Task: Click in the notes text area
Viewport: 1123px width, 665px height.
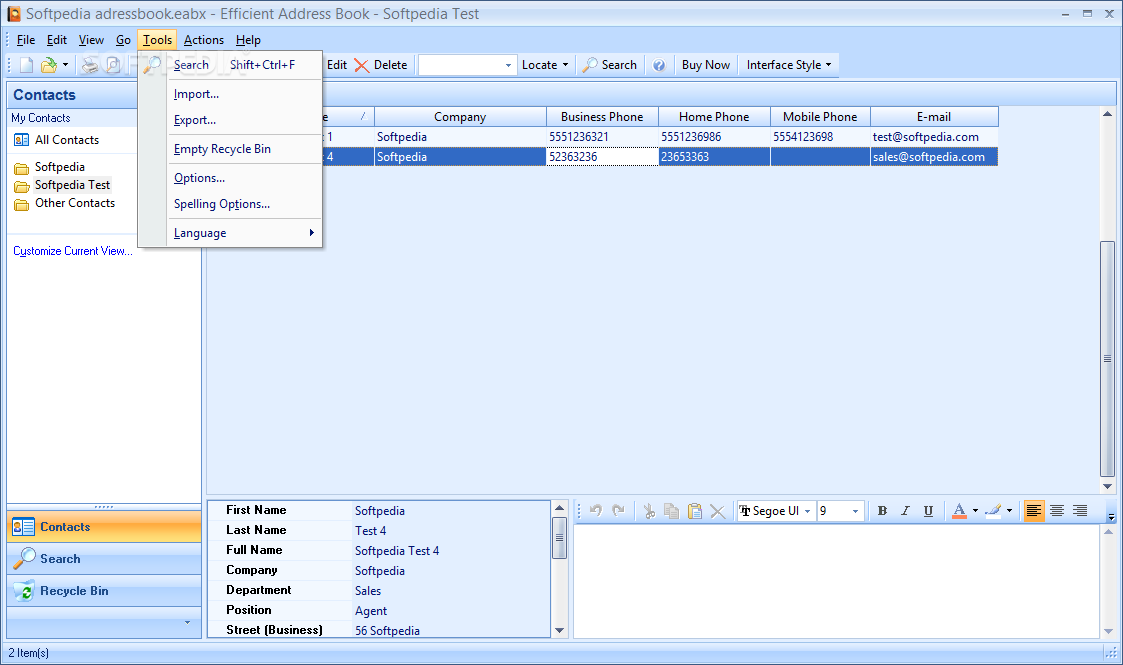Action: tap(837, 581)
